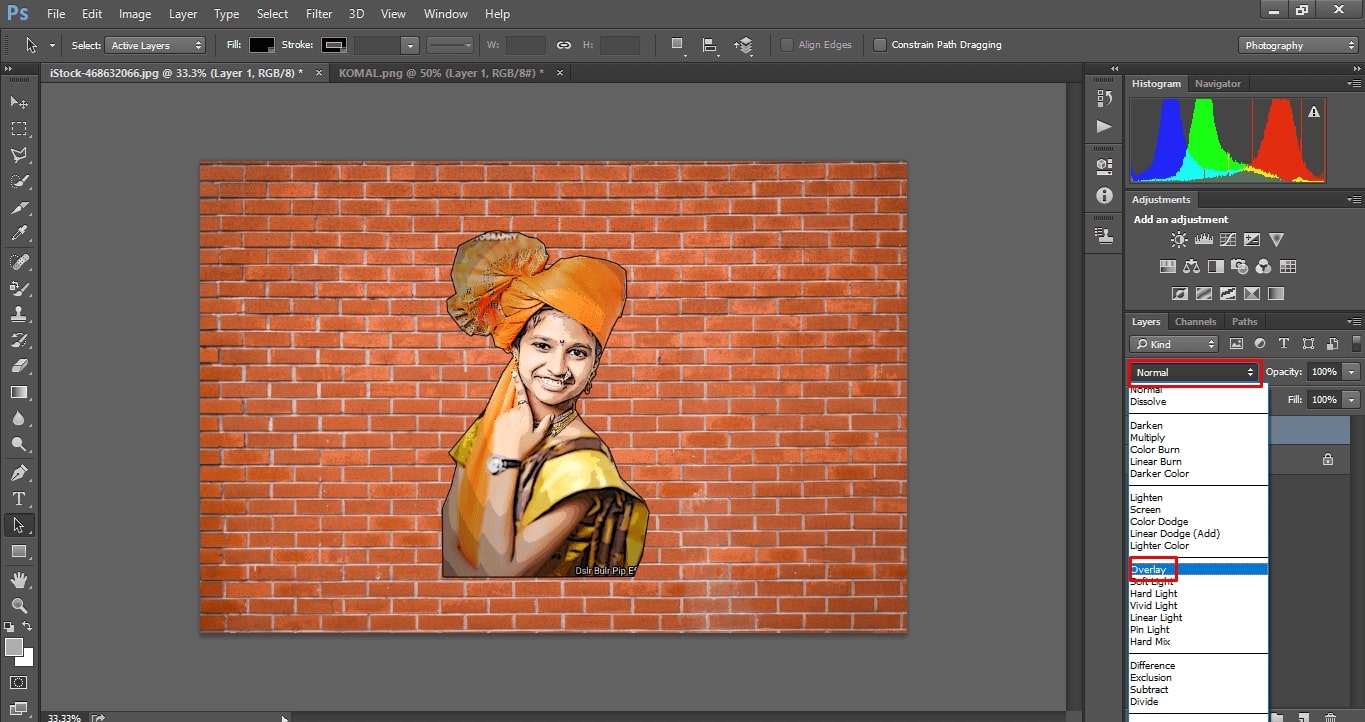Select the Hand tool
Image resolution: width=1365 pixels, height=722 pixels.
(19, 579)
